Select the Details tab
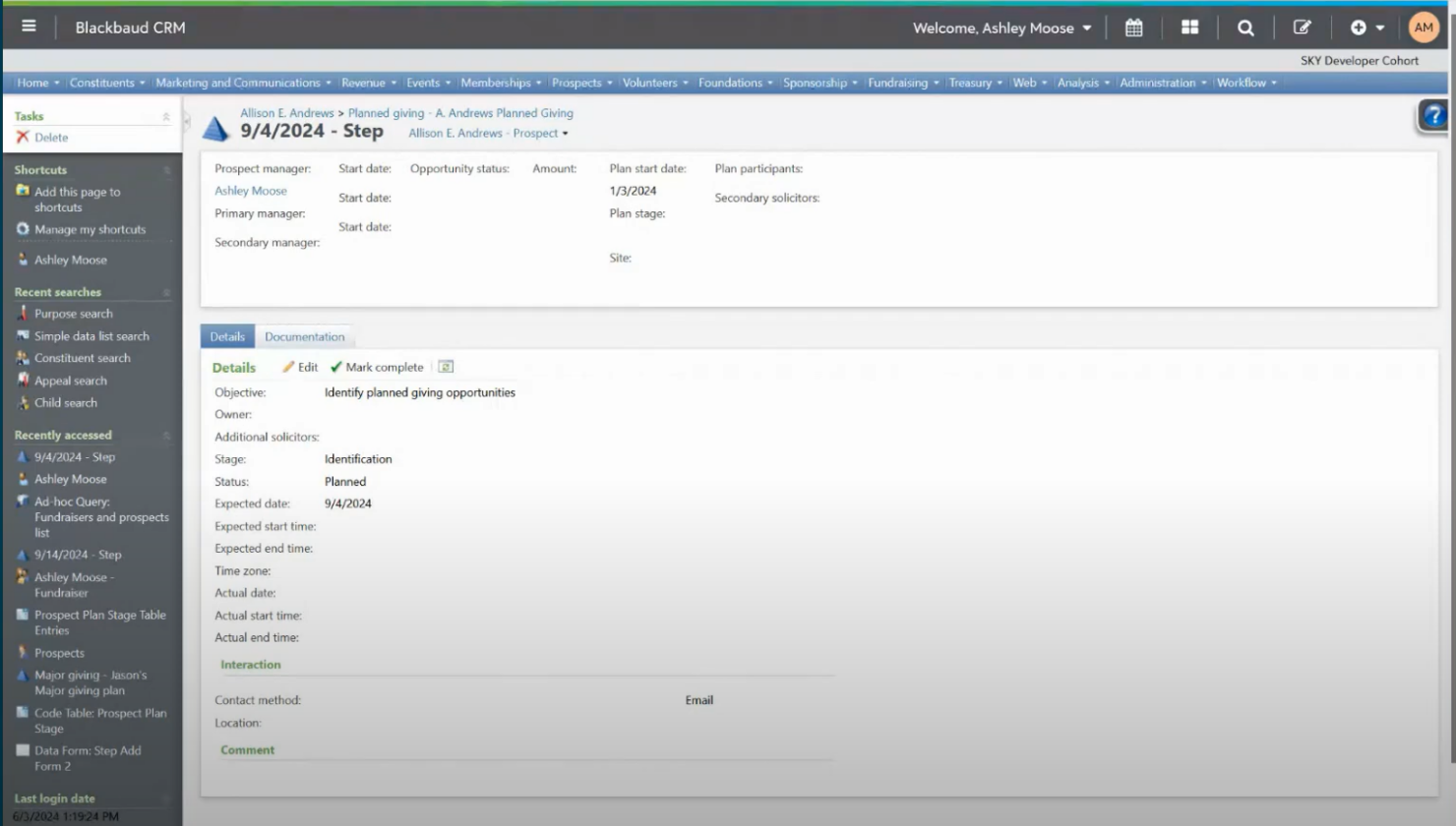Screen dimensions: 1456x826 pos(227,336)
